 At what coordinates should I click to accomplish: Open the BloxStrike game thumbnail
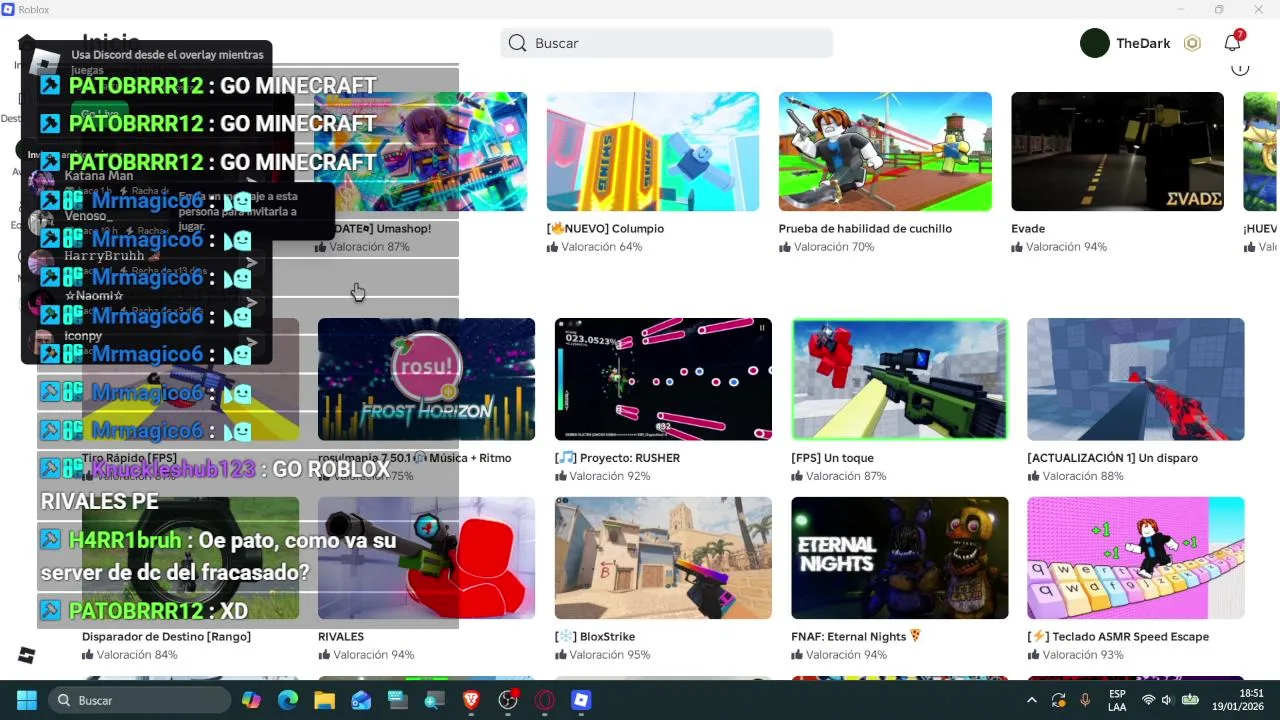(663, 558)
